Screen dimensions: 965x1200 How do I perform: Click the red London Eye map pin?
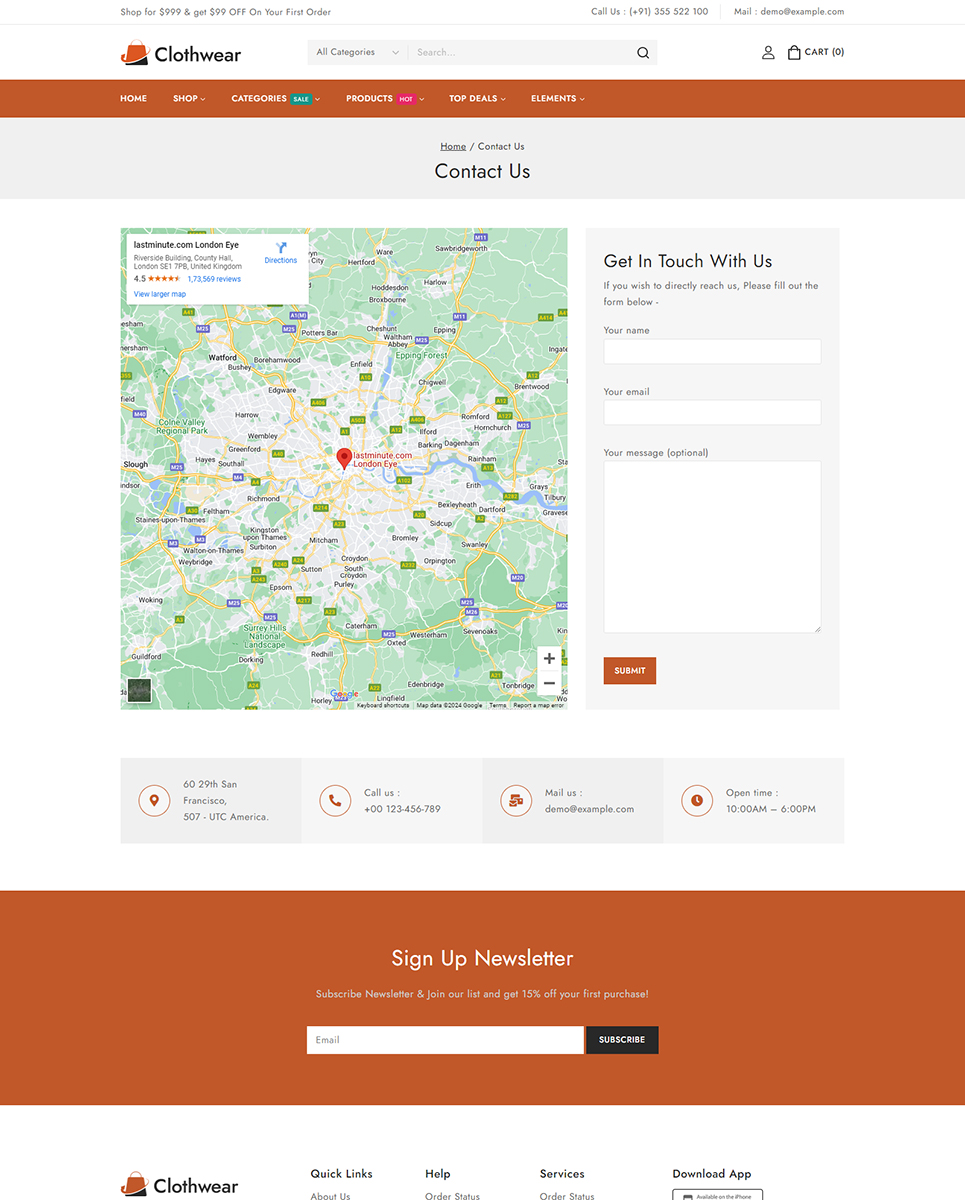(344, 458)
